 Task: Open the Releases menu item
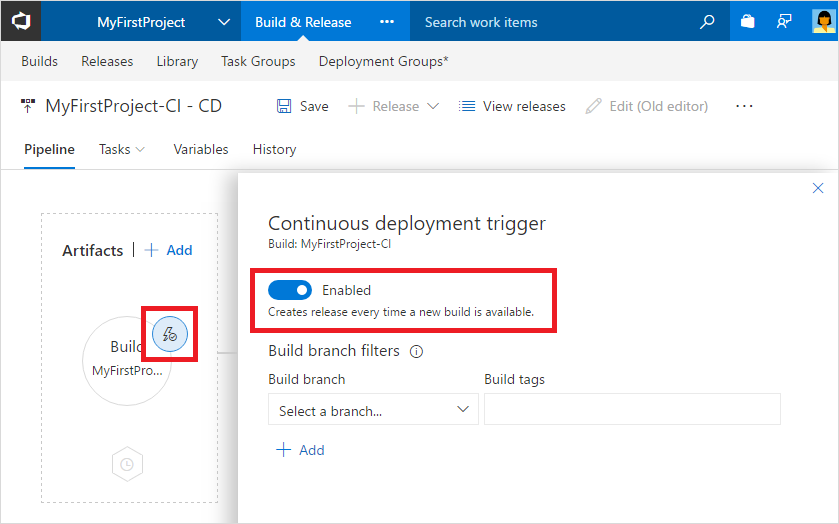pyautogui.click(x=107, y=61)
